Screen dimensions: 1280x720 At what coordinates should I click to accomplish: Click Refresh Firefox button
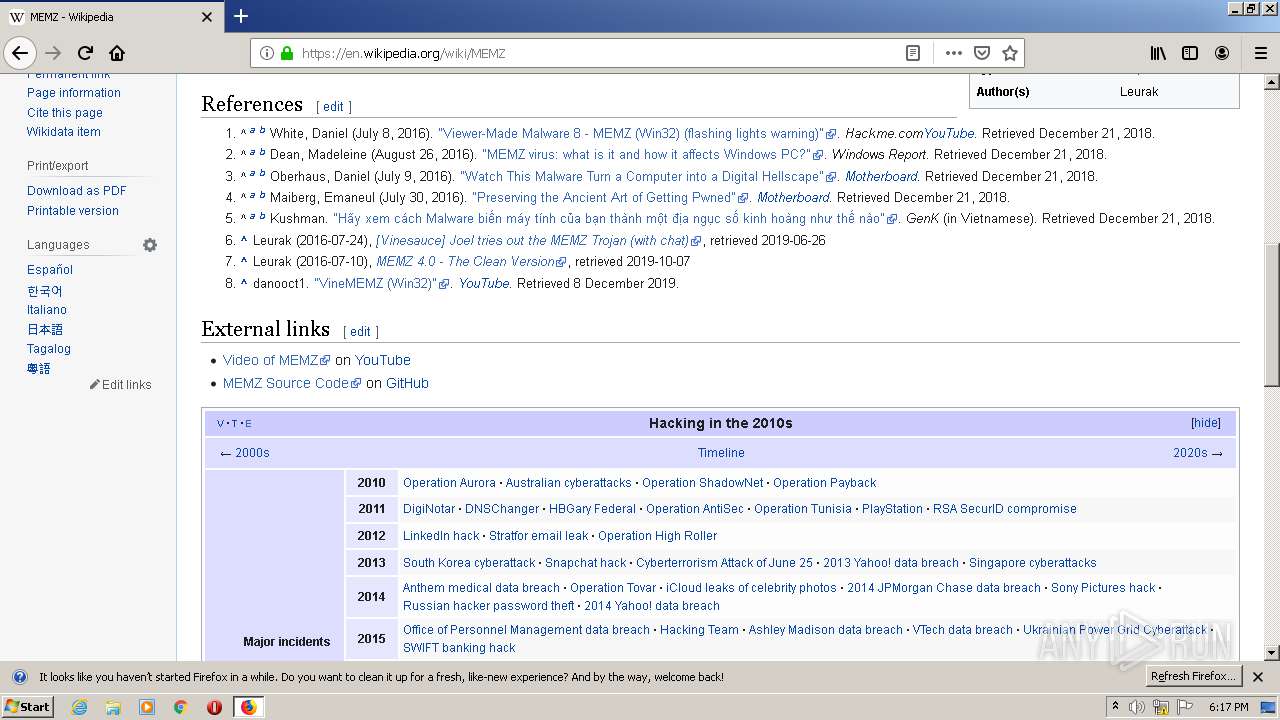coord(1193,676)
